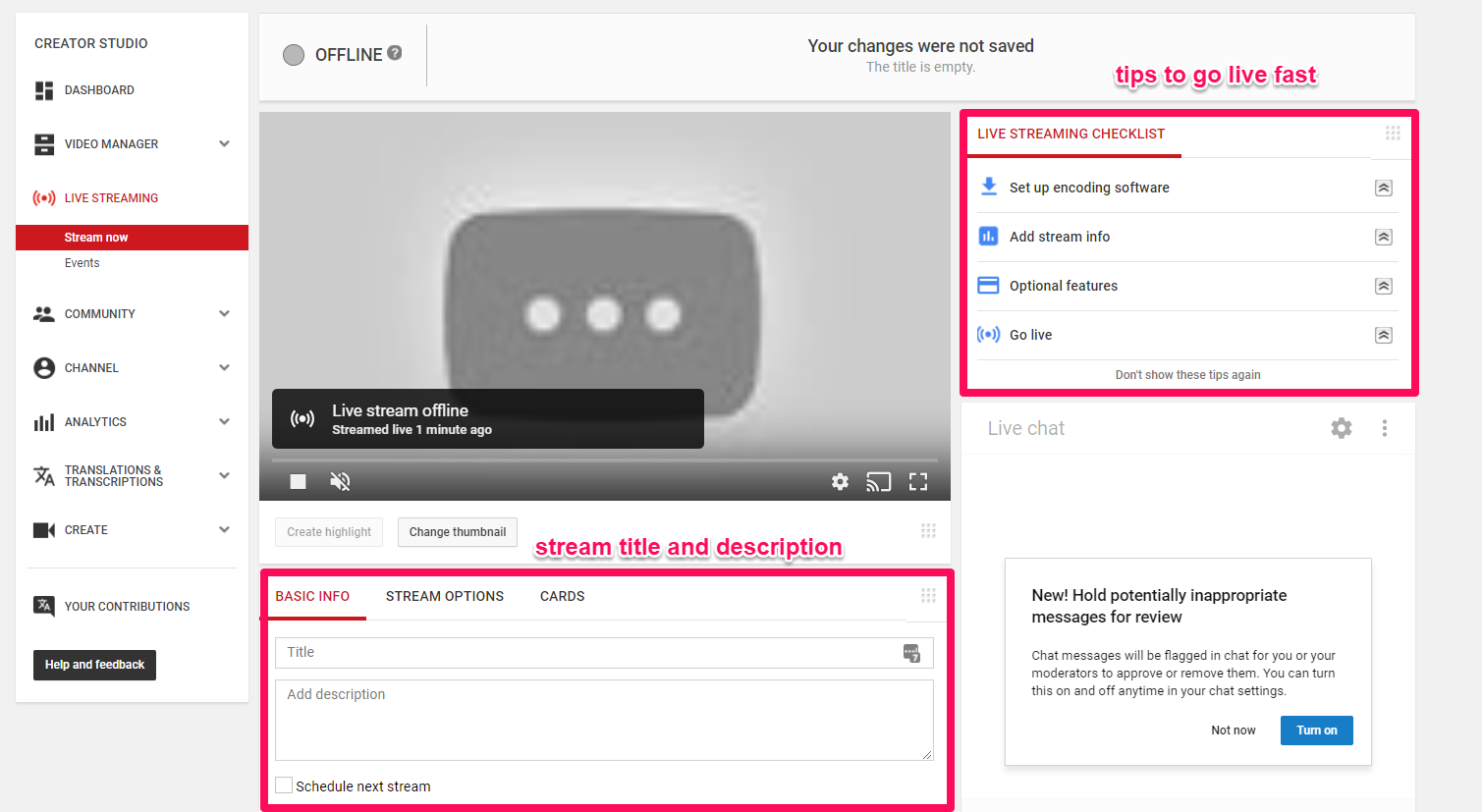Click the Live Streaming broadcast icon
The height and width of the screenshot is (812, 1482).
(44, 198)
